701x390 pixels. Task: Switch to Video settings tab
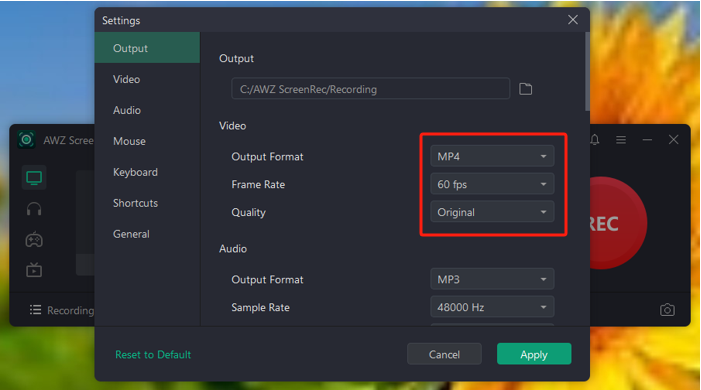[147, 79]
